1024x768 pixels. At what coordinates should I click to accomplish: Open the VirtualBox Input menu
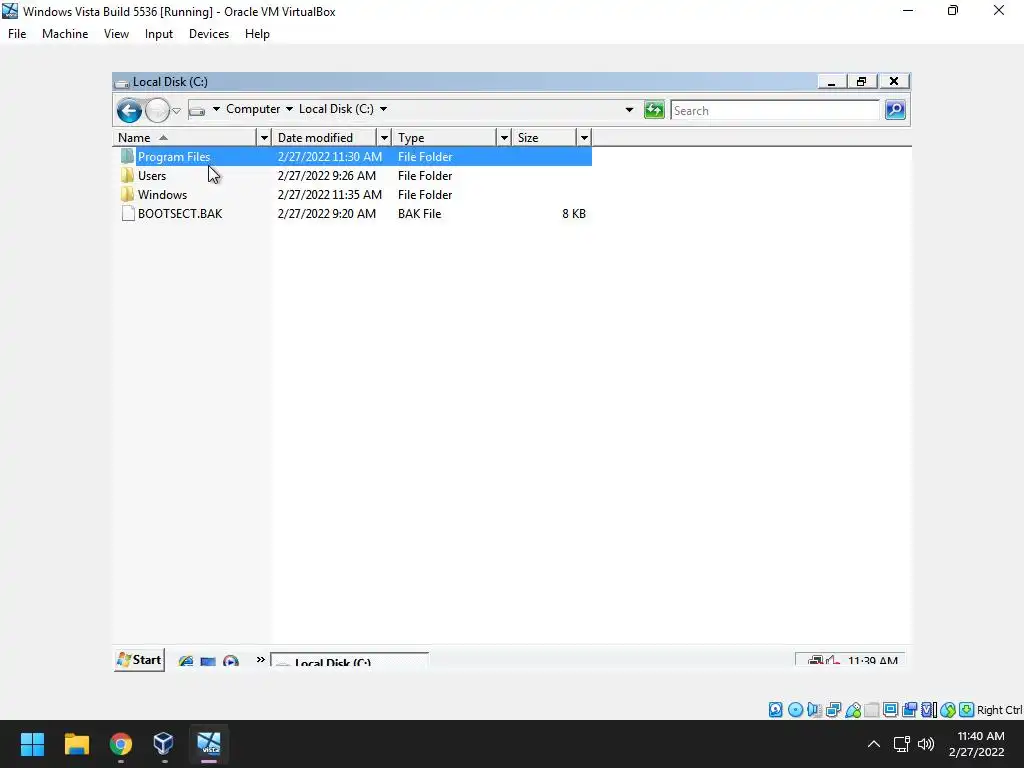tap(159, 34)
